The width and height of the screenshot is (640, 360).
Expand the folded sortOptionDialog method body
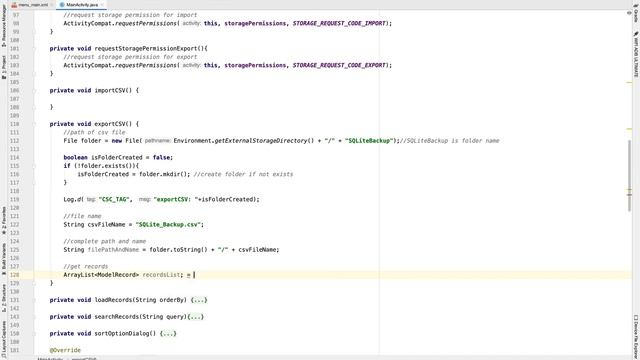(168, 333)
